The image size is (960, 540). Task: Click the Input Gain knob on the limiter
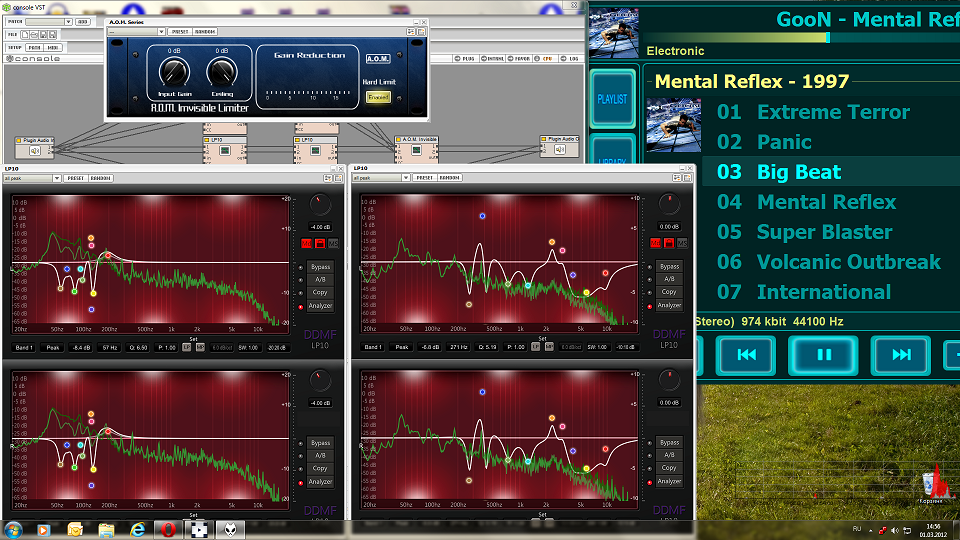pyautogui.click(x=174, y=71)
